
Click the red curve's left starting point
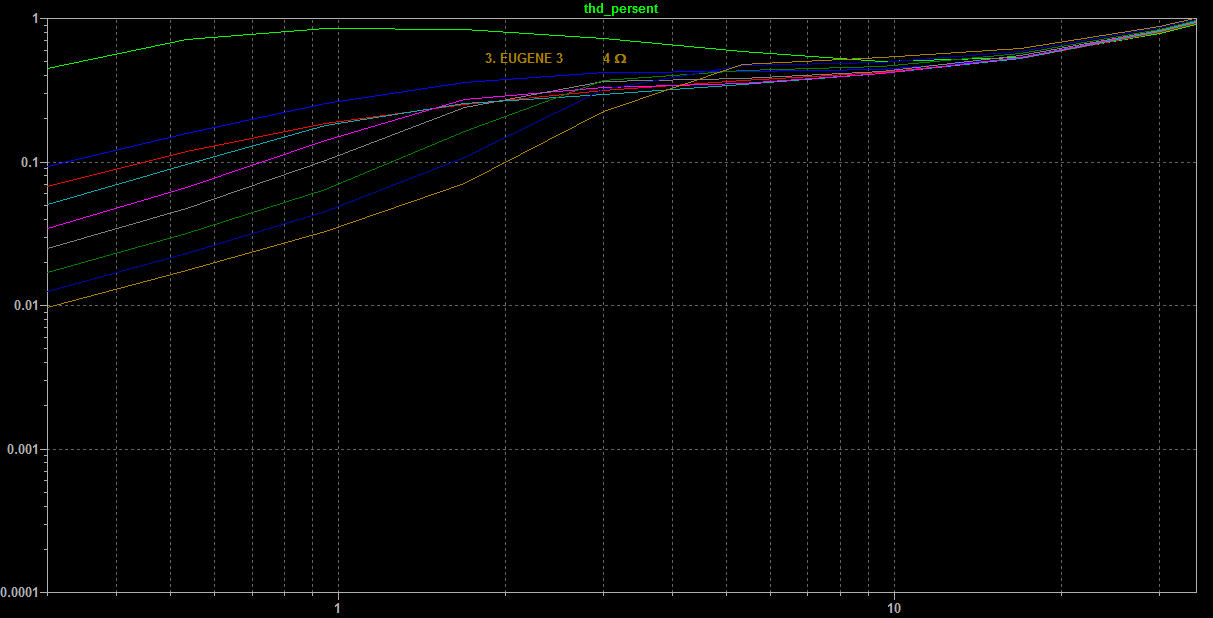pos(50,186)
